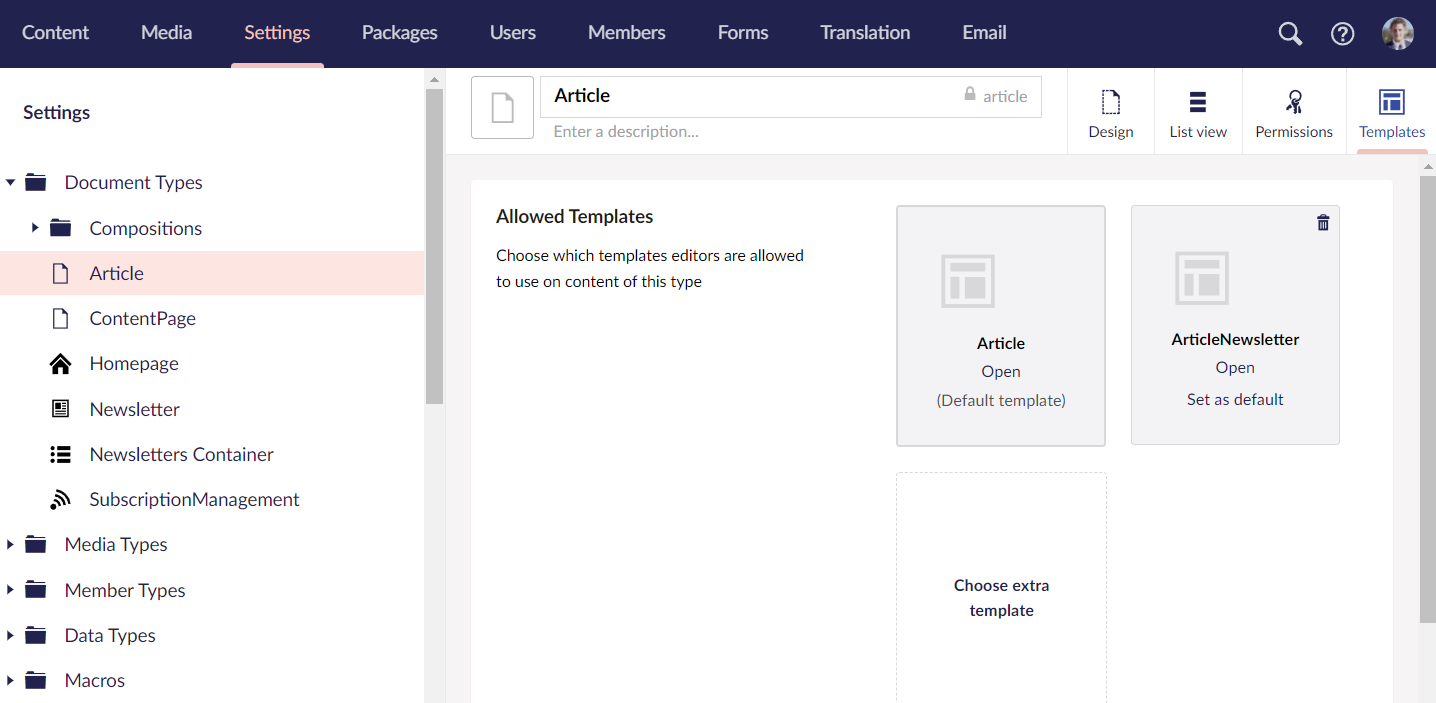The height and width of the screenshot is (703, 1436).
Task: Expand the Media Types node arrow
Action: tap(10, 544)
